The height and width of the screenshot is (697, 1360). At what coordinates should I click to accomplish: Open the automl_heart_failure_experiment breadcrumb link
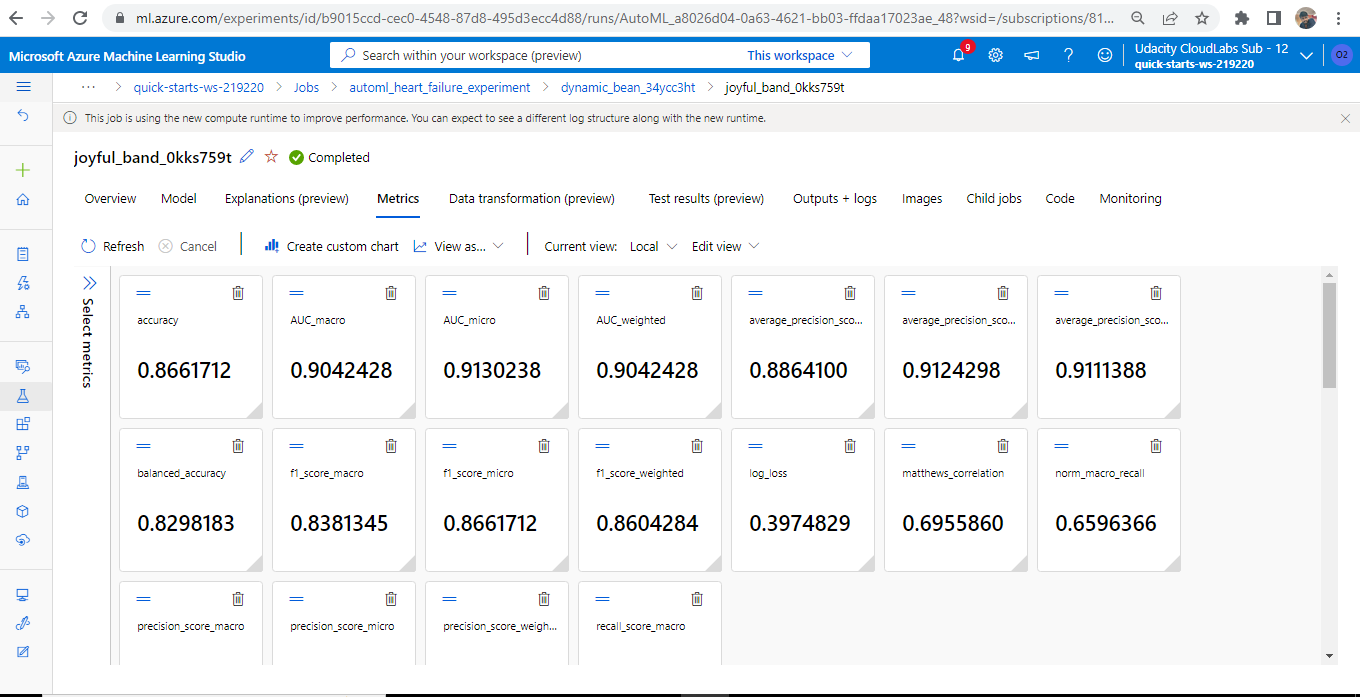coord(438,87)
